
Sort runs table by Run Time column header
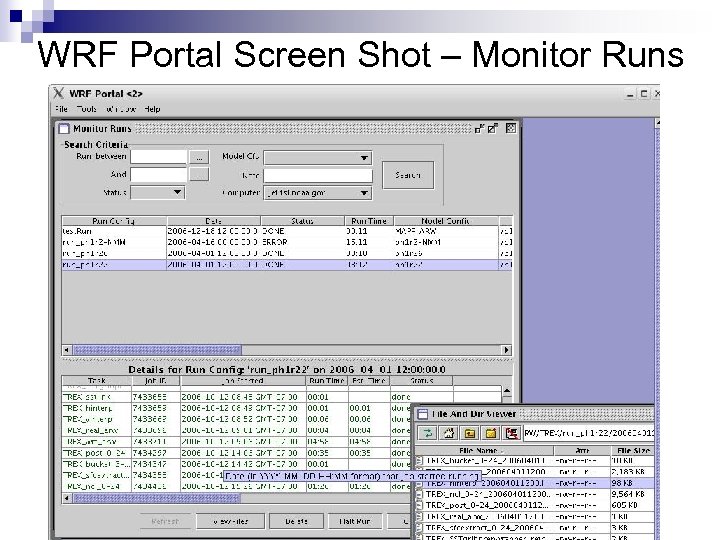[369, 221]
